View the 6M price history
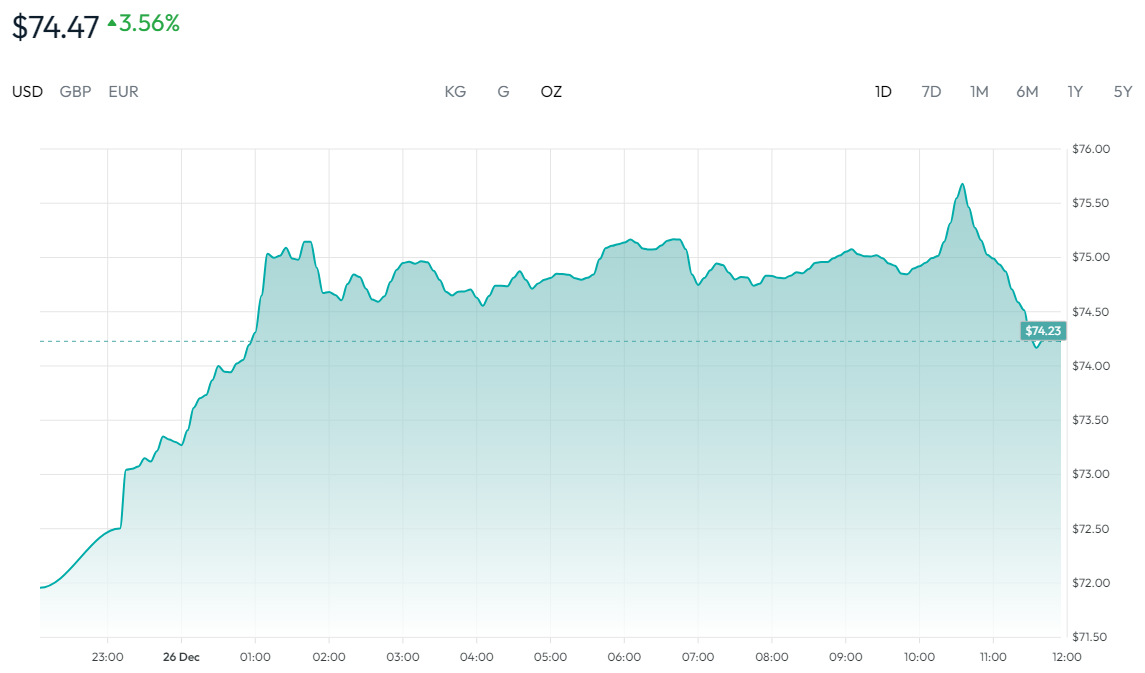The image size is (1145, 673). coord(1027,92)
